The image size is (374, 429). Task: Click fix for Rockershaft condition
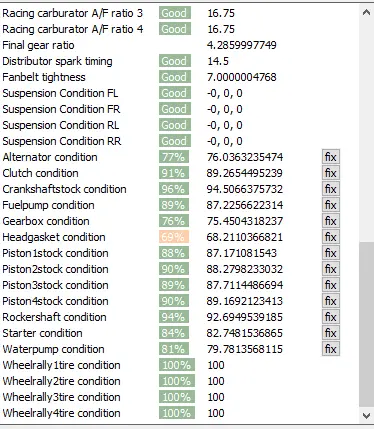(x=331, y=317)
